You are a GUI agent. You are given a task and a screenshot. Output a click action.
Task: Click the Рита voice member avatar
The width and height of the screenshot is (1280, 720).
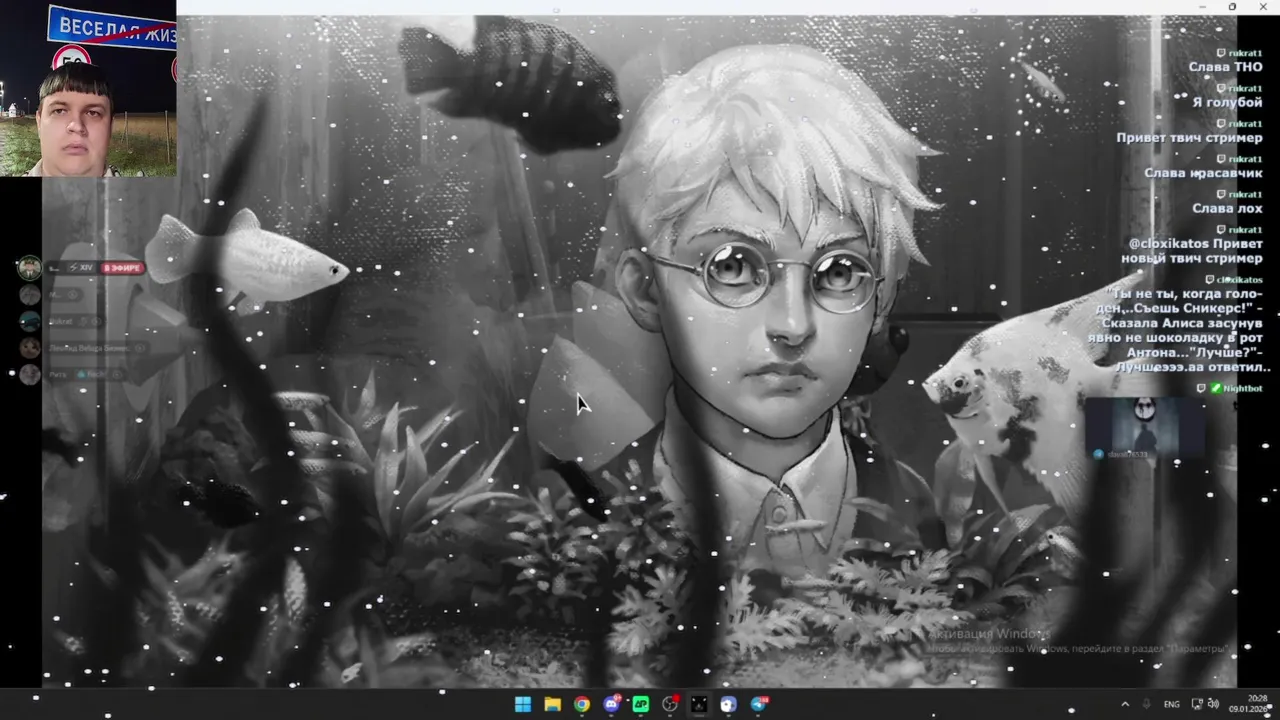(x=30, y=374)
